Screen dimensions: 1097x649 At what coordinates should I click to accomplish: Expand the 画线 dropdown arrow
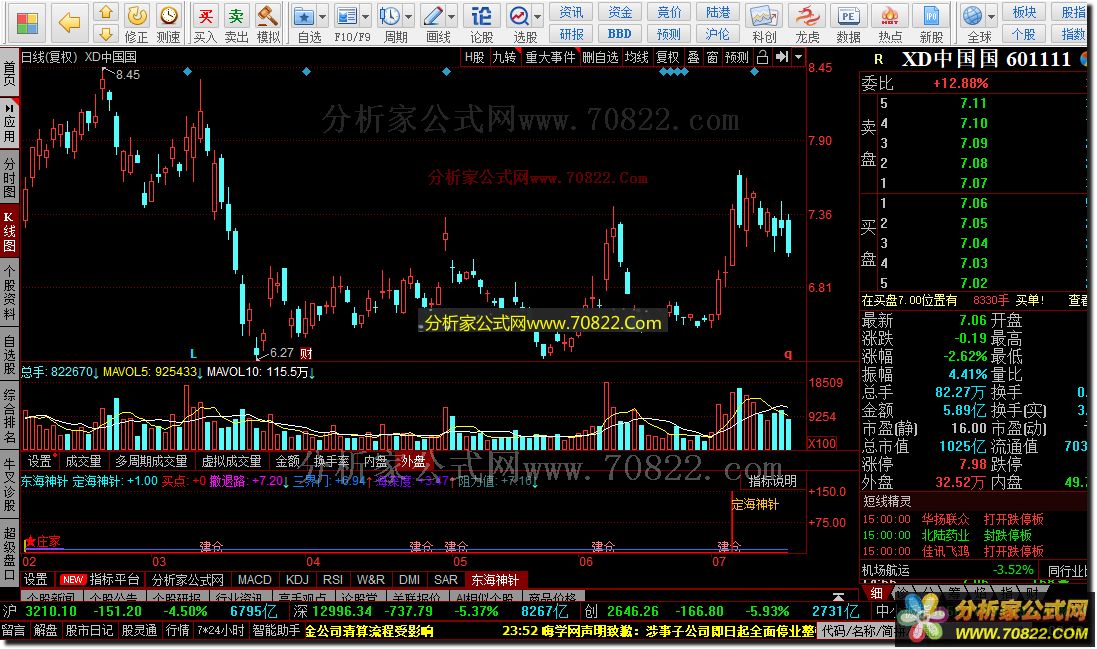coord(452,17)
